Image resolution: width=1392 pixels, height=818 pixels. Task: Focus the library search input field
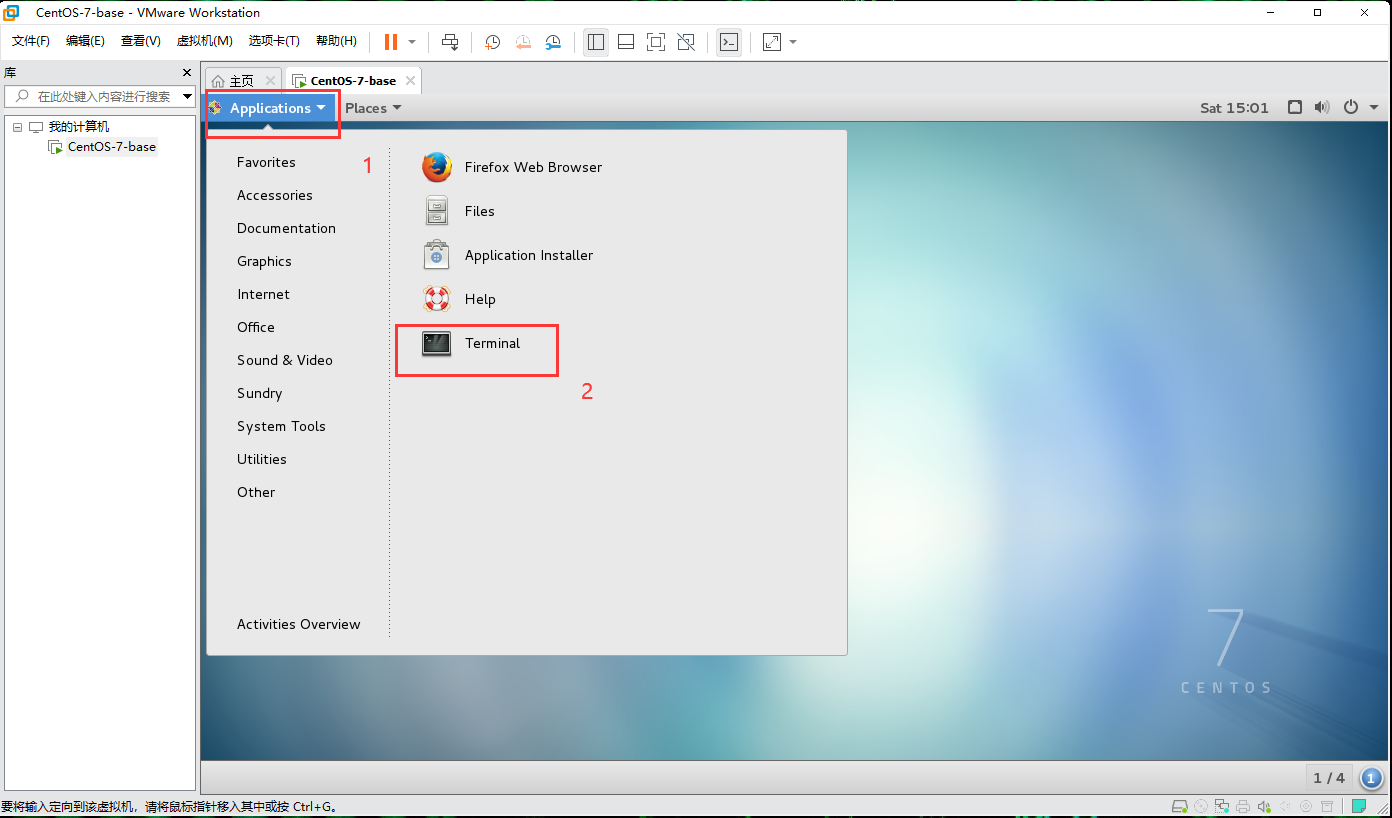coord(101,97)
